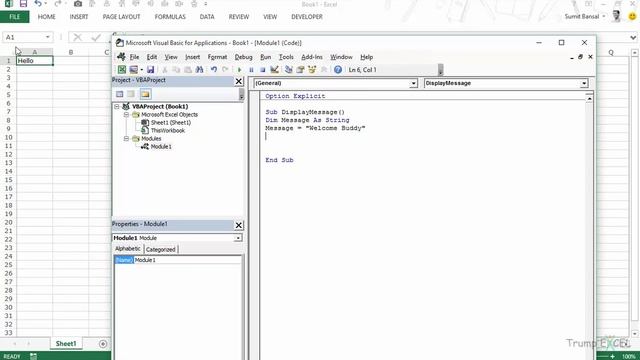Add a new sheet with plus button

point(103,344)
